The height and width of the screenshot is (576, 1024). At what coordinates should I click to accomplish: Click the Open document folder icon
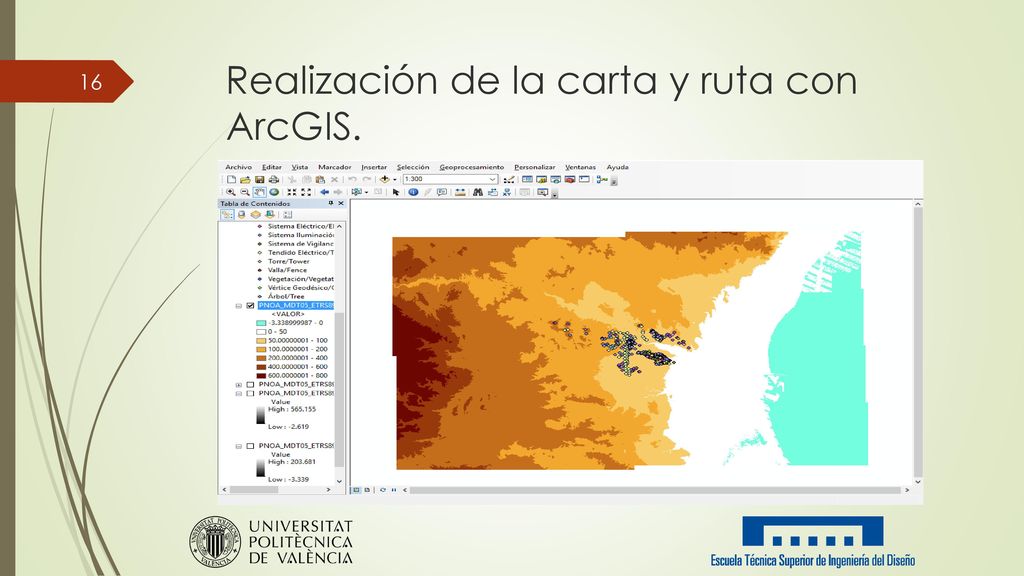coord(245,179)
